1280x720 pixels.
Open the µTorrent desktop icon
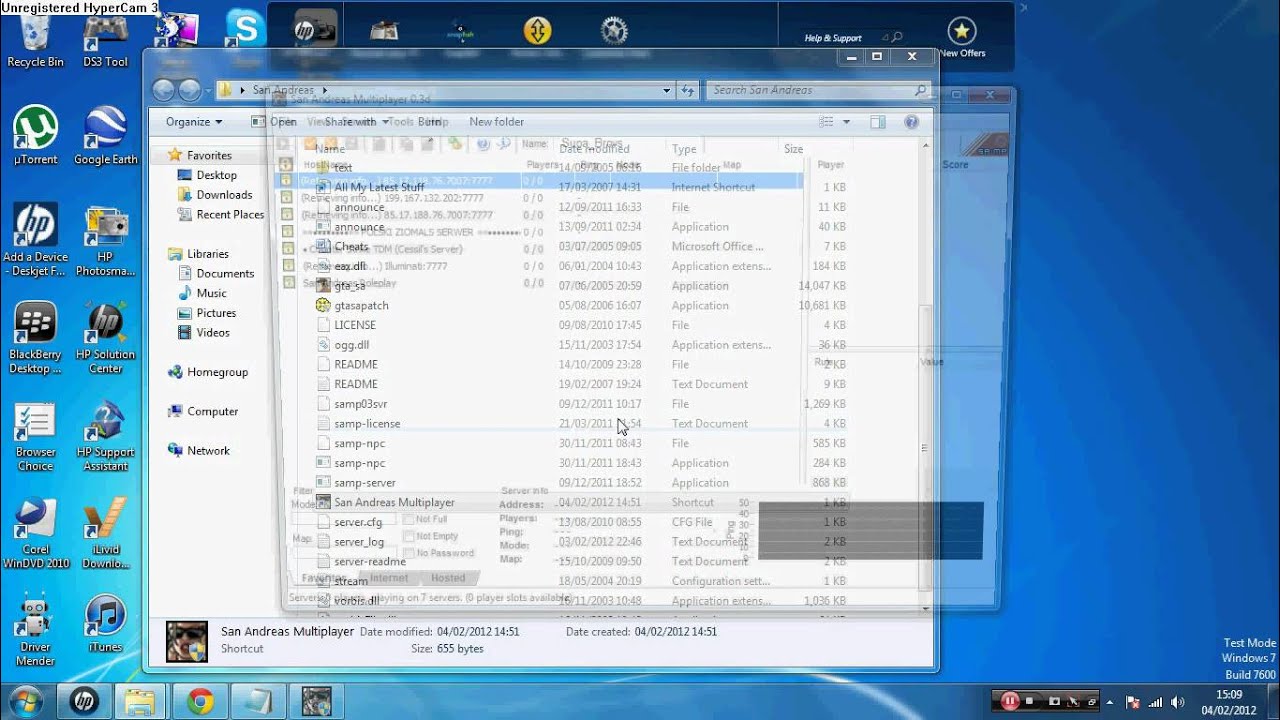pyautogui.click(x=35, y=136)
